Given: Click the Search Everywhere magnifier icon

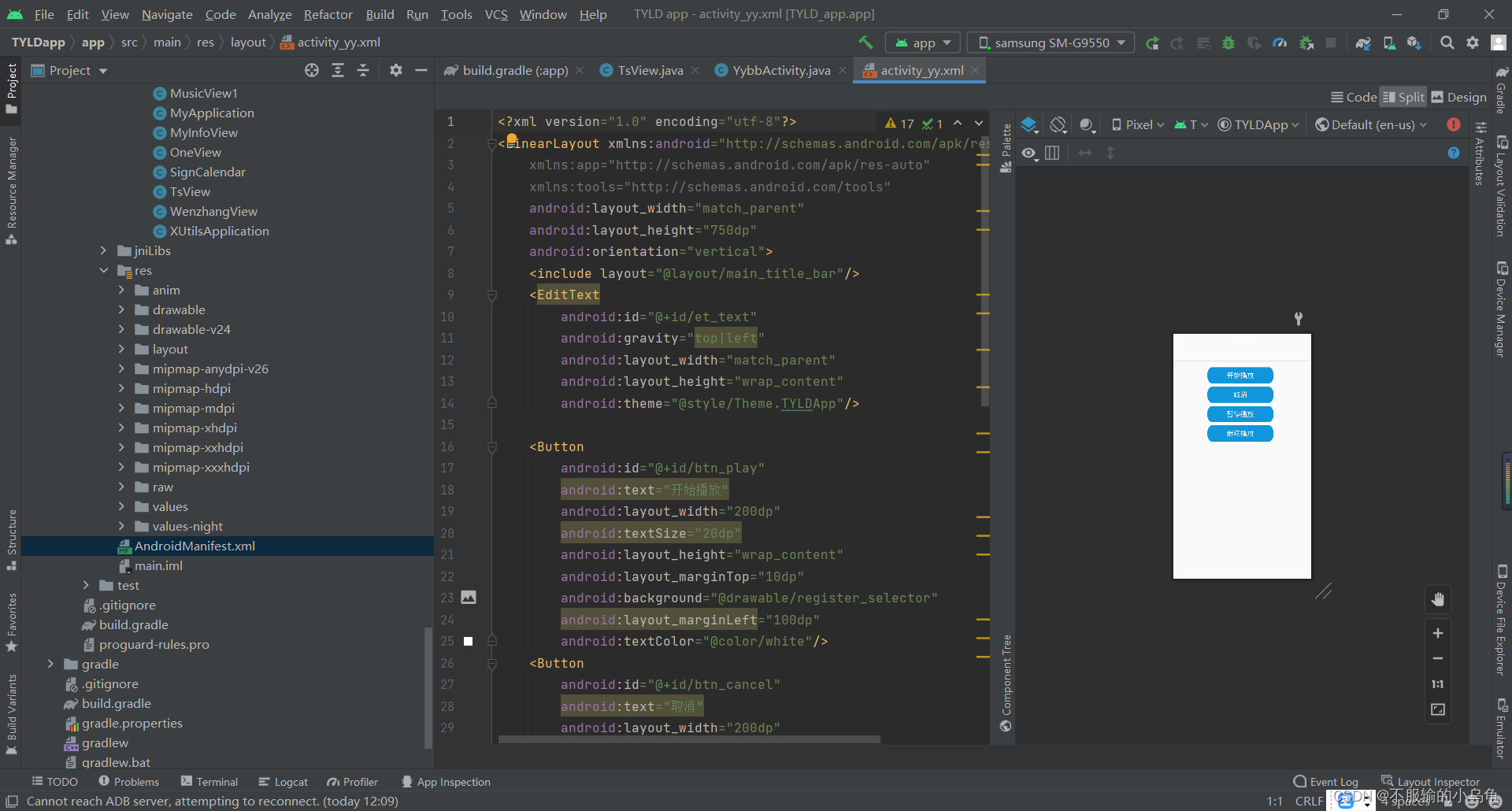Looking at the screenshot, I should 1447,43.
